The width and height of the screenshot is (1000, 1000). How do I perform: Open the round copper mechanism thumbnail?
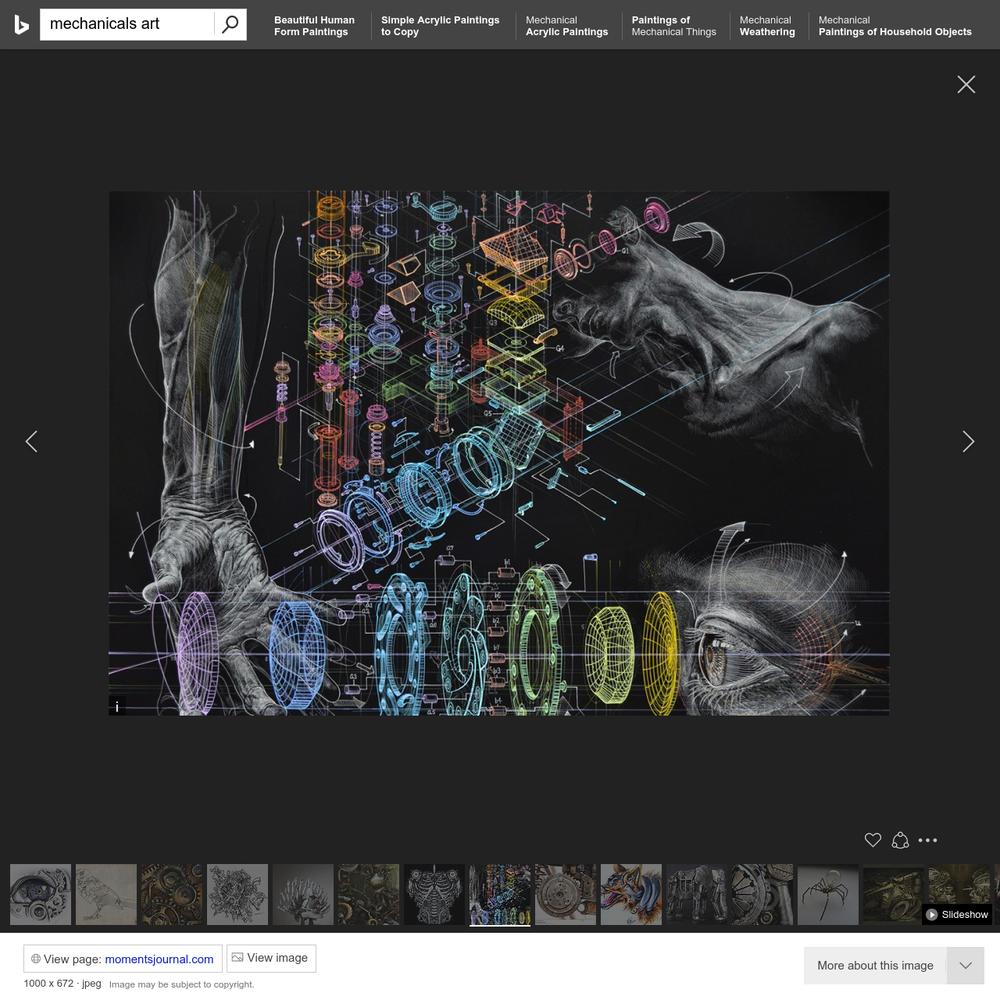coord(566,894)
